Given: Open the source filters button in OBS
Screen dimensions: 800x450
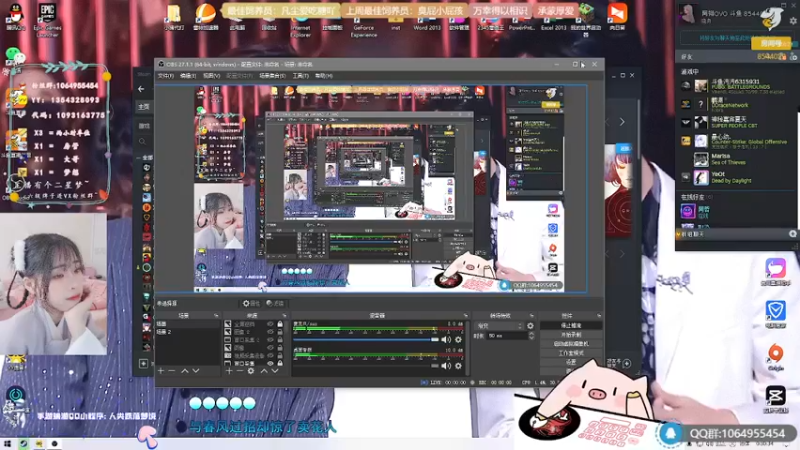Looking at the screenshot, I should point(275,304).
